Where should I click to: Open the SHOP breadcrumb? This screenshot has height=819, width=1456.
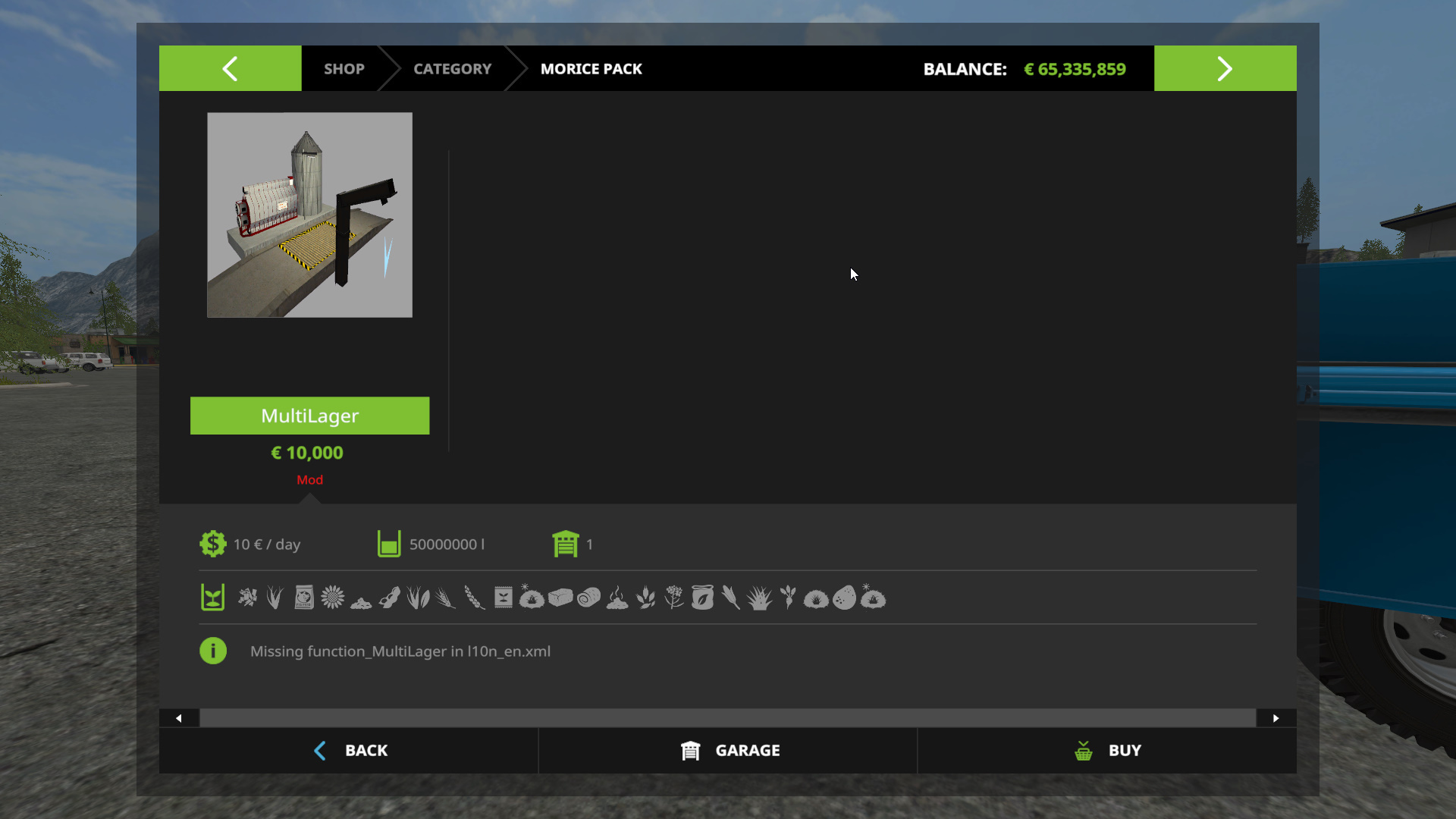(x=344, y=68)
